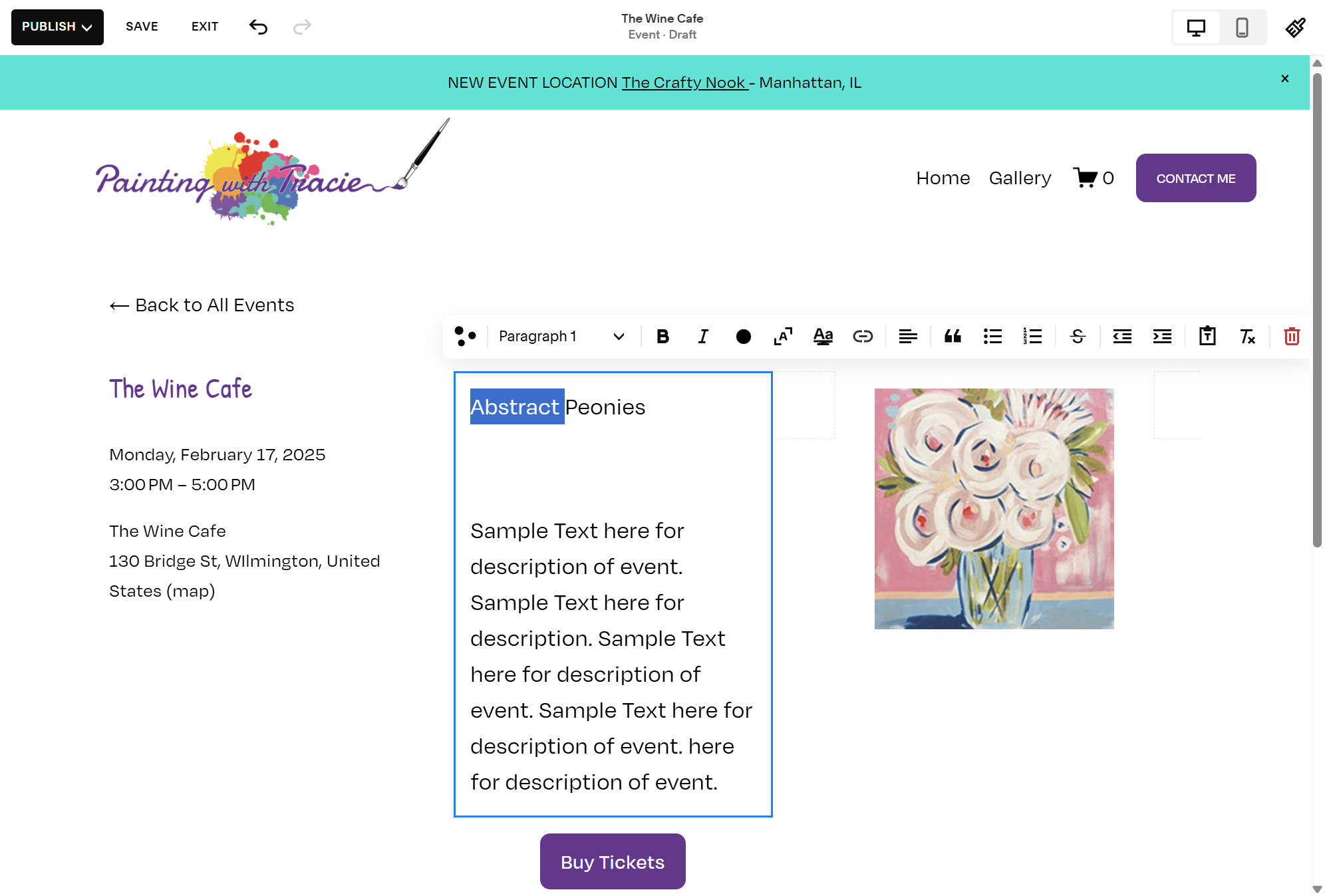Image resolution: width=1325 pixels, height=896 pixels.
Task: Apply numbered list formatting
Action: (1032, 337)
